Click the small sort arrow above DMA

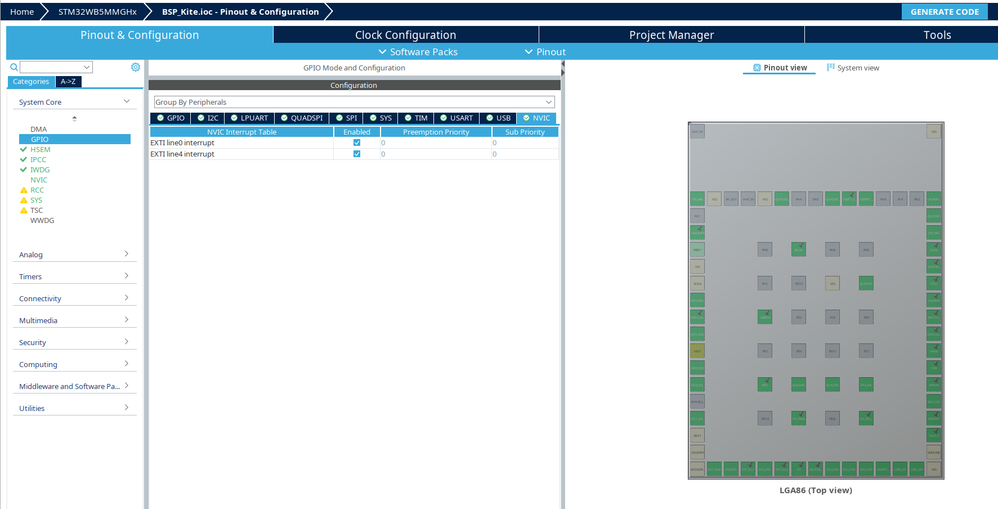pyautogui.click(x=74, y=118)
